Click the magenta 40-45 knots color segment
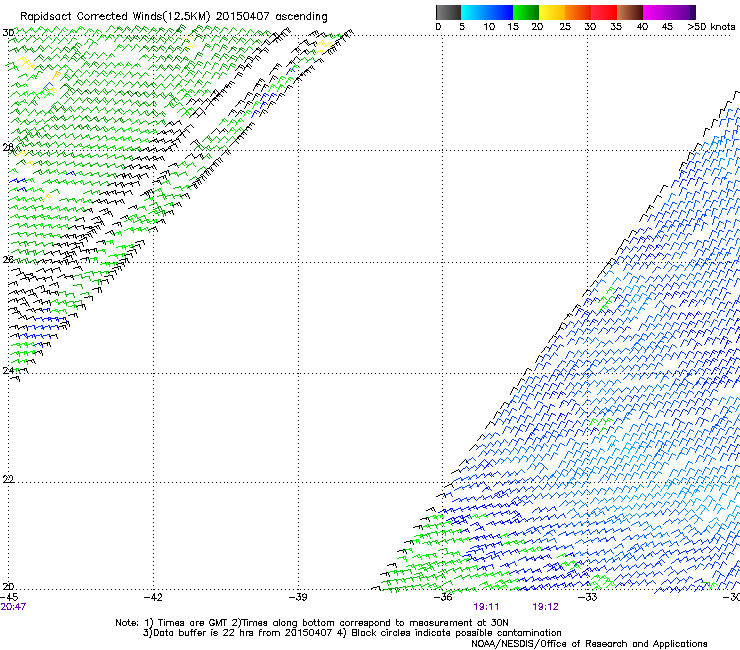 pyautogui.click(x=656, y=13)
